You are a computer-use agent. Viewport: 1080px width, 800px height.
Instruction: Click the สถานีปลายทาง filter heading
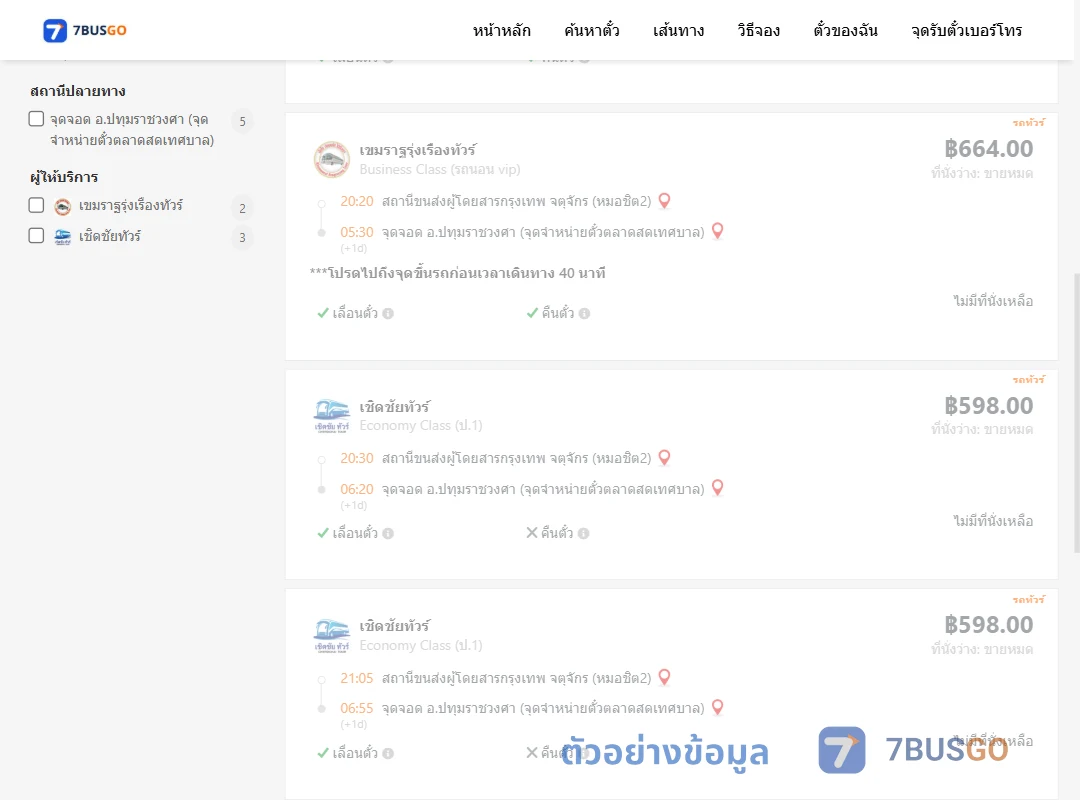click(x=78, y=91)
